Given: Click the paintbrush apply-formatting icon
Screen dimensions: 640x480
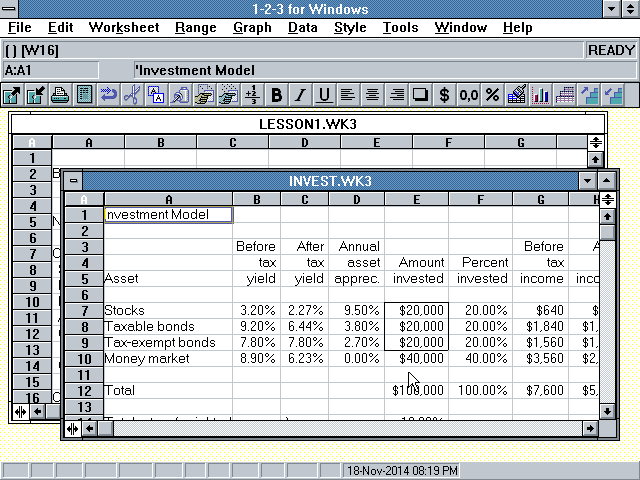Looking at the screenshot, I should click(x=516, y=95).
